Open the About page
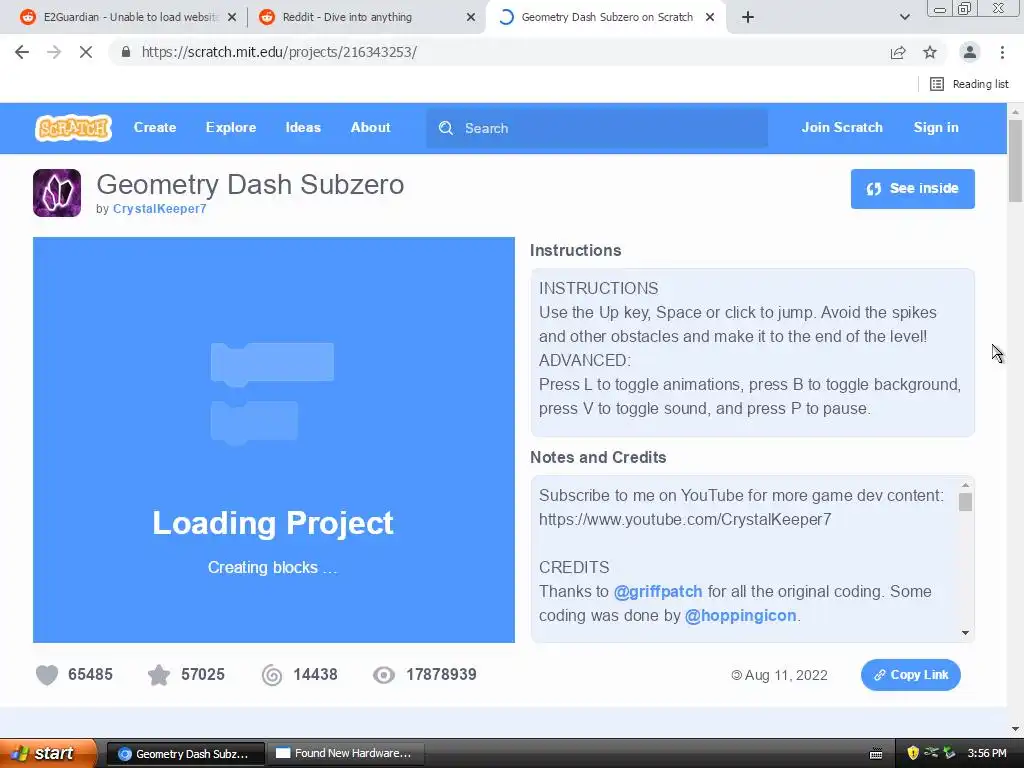The image size is (1024, 768). [x=370, y=128]
